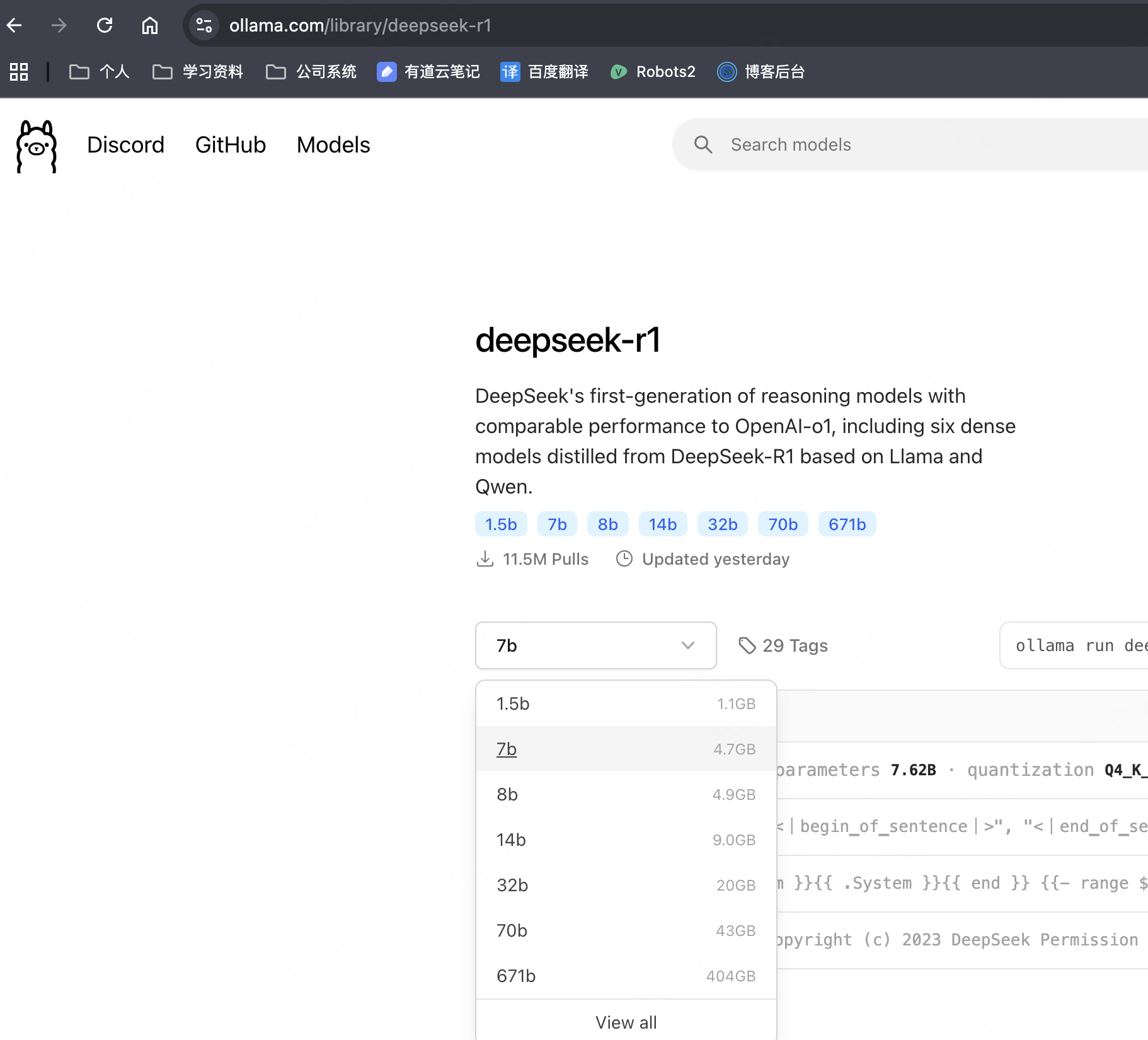Open site permission settings in address bar
This screenshot has width=1148, height=1040.
(x=203, y=25)
